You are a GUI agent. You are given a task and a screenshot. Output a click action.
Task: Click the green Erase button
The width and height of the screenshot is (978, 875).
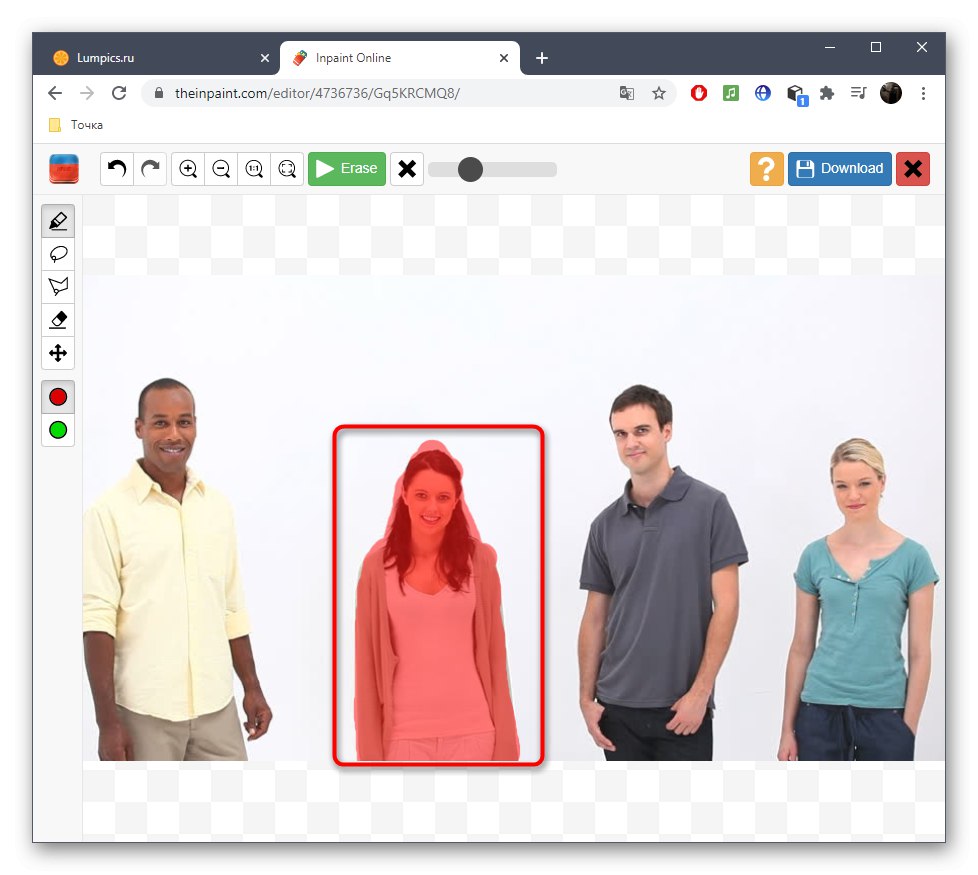(x=347, y=168)
